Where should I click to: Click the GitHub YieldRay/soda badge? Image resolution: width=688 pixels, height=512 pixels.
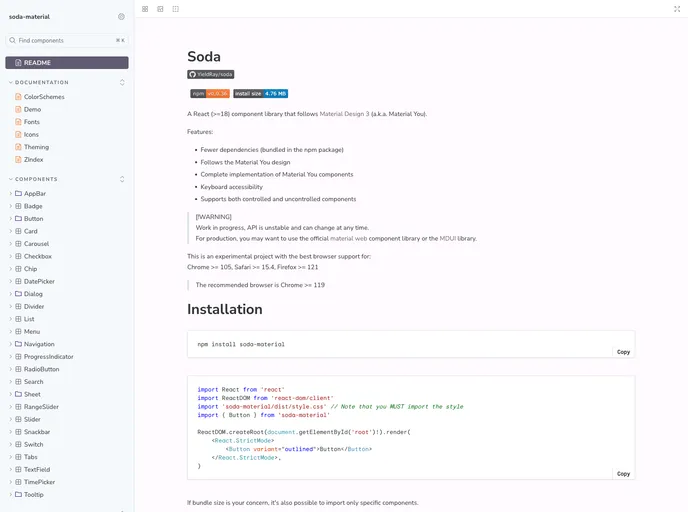(x=211, y=74)
